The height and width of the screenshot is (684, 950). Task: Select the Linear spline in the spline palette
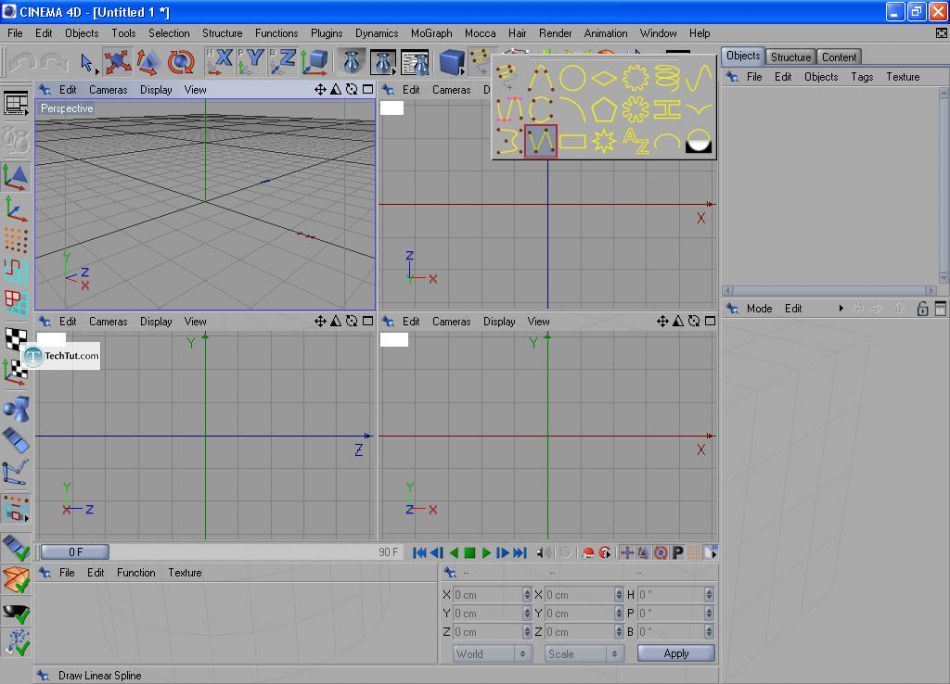pyautogui.click(x=541, y=142)
